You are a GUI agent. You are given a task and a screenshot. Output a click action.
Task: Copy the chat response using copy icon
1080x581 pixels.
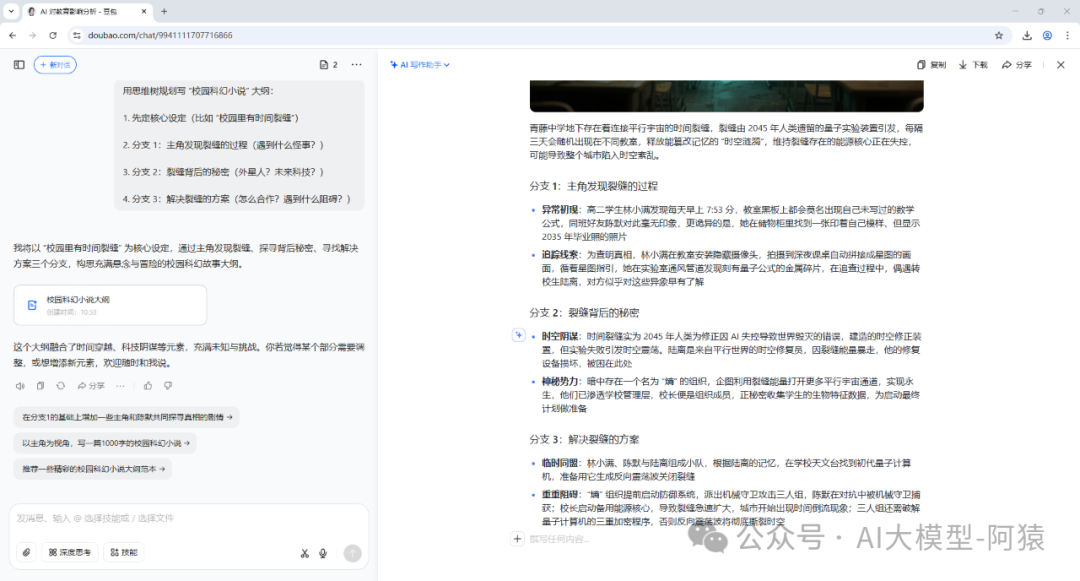[x=41, y=386]
